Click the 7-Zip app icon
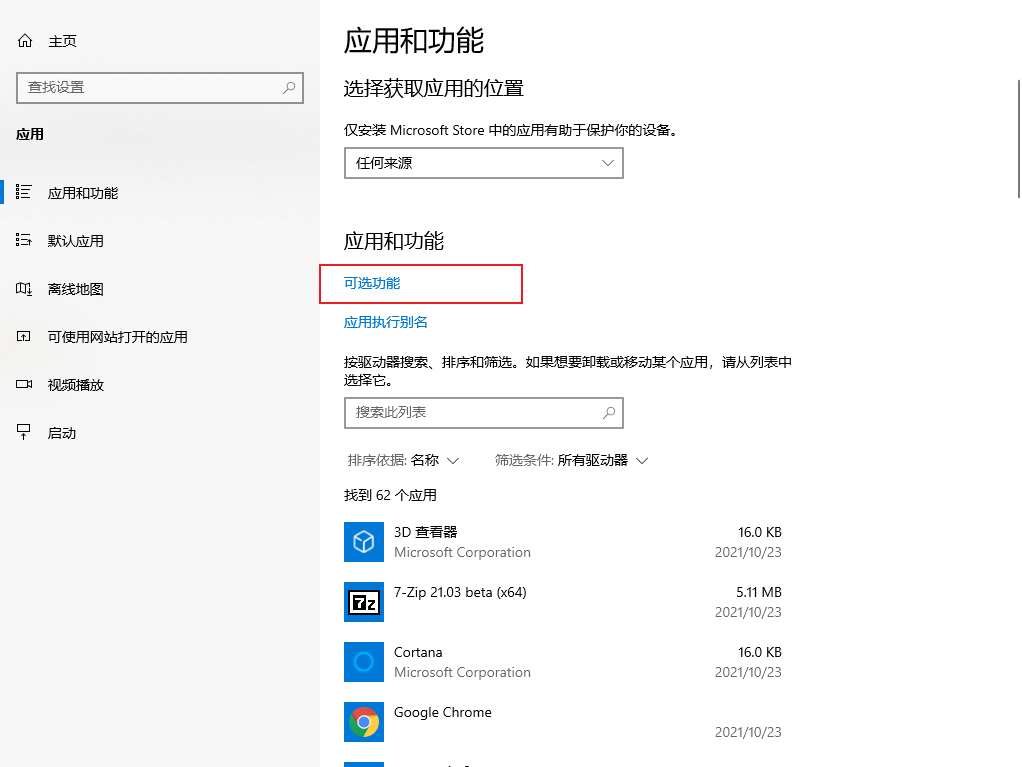 tap(364, 601)
